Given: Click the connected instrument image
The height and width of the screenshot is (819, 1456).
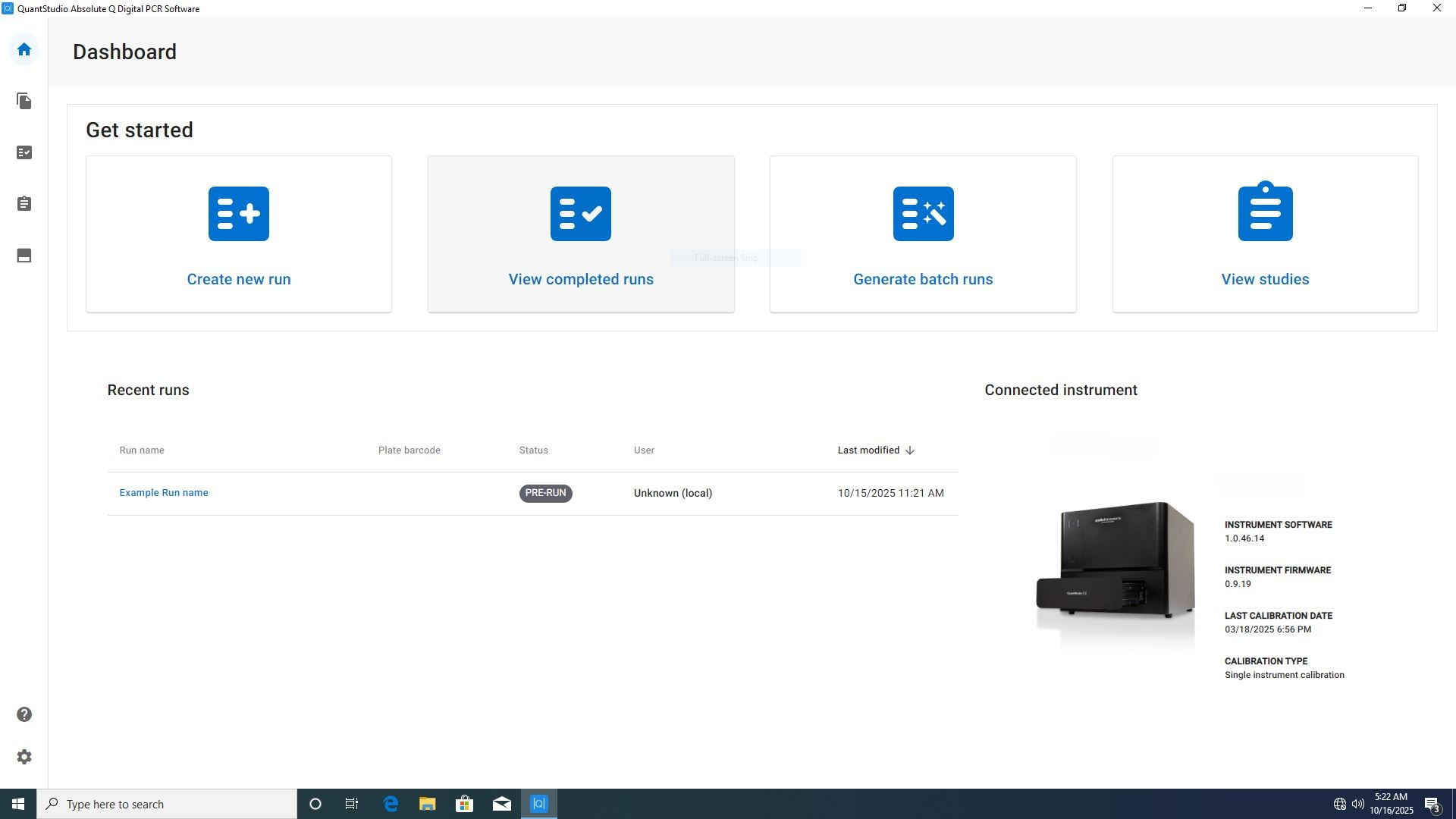Looking at the screenshot, I should click(x=1116, y=560).
